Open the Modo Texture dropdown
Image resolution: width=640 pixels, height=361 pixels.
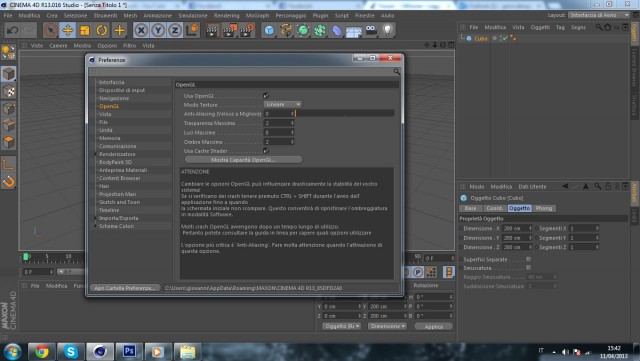click(283, 105)
